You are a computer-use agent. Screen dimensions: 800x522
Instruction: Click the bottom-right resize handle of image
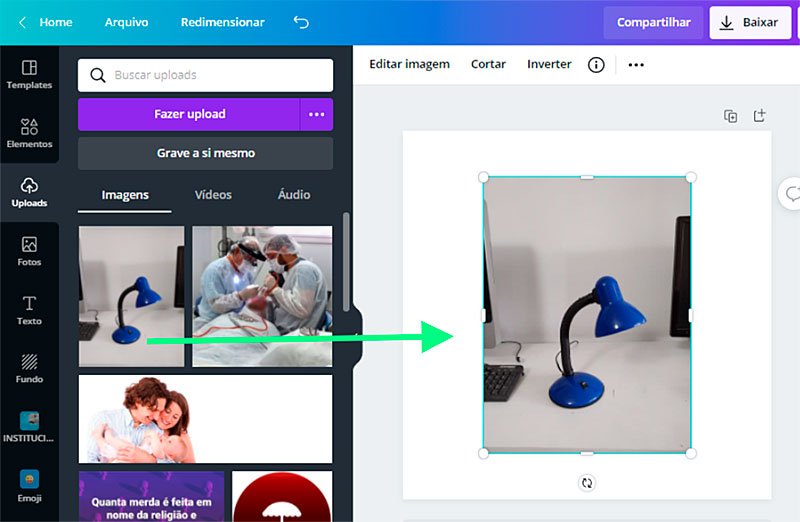[x=691, y=453]
